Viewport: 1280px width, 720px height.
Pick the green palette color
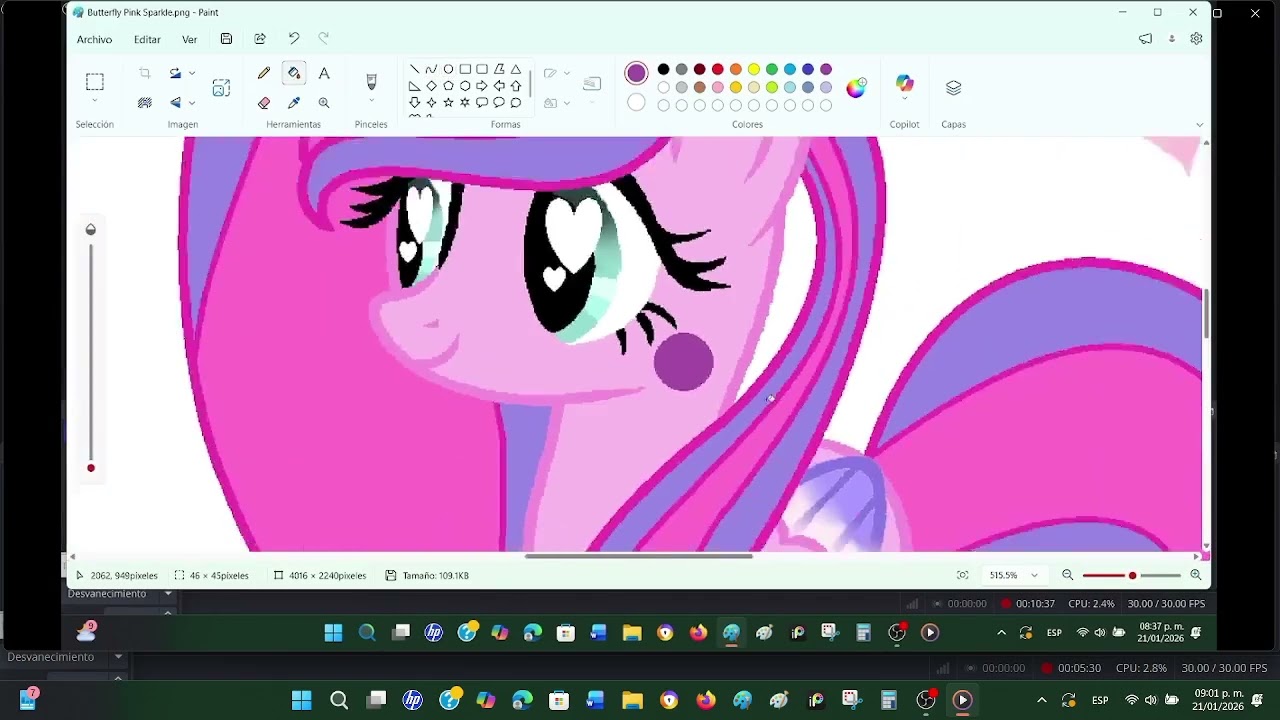pos(771,69)
